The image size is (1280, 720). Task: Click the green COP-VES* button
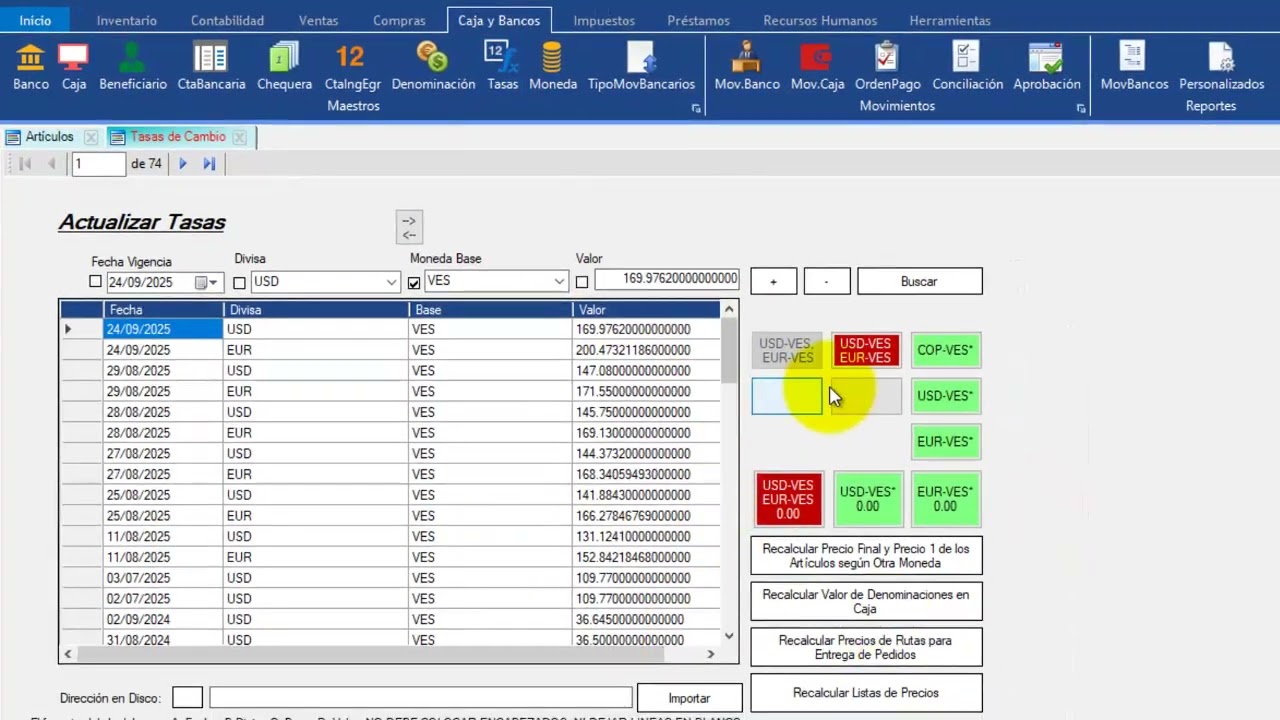coord(945,350)
